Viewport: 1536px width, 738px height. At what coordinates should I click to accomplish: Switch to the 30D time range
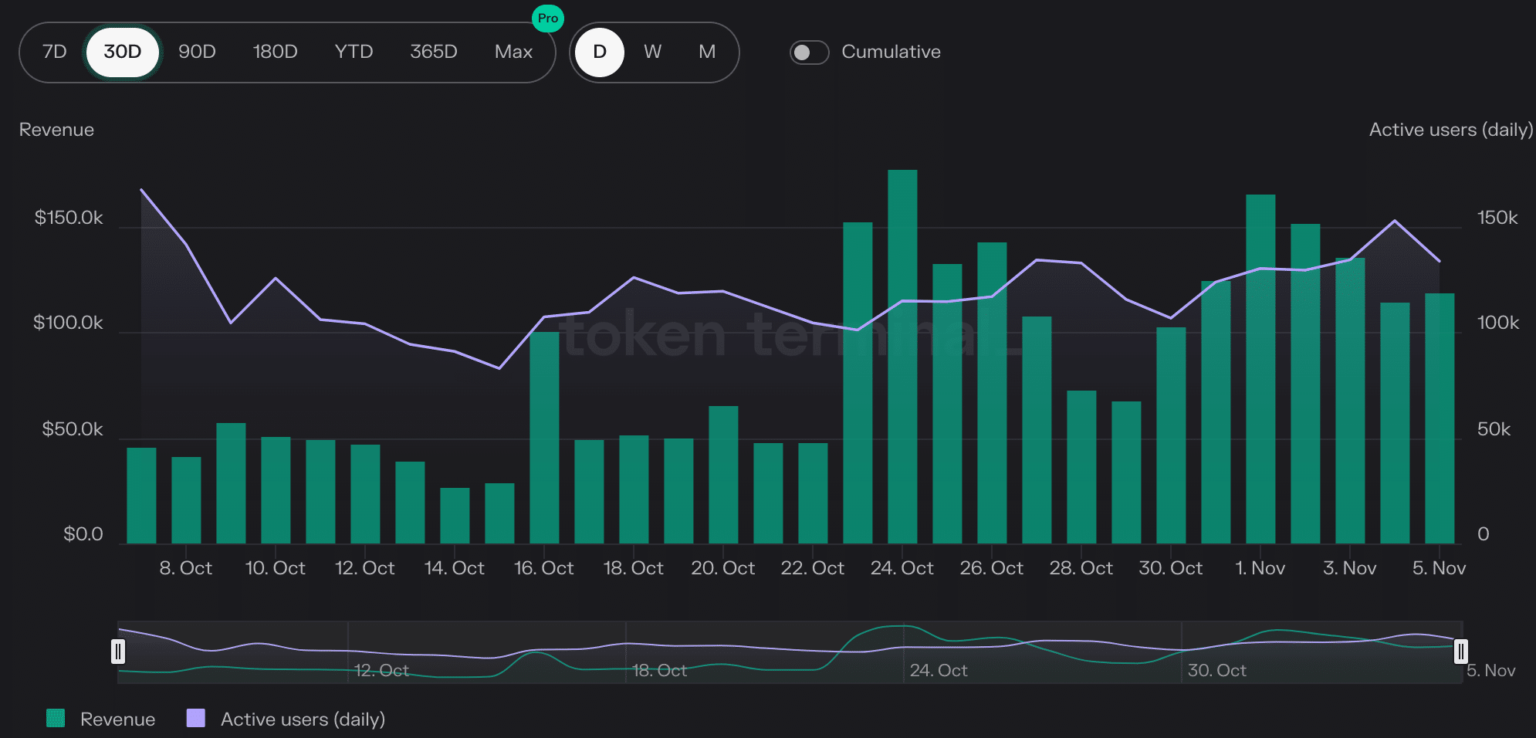[123, 52]
